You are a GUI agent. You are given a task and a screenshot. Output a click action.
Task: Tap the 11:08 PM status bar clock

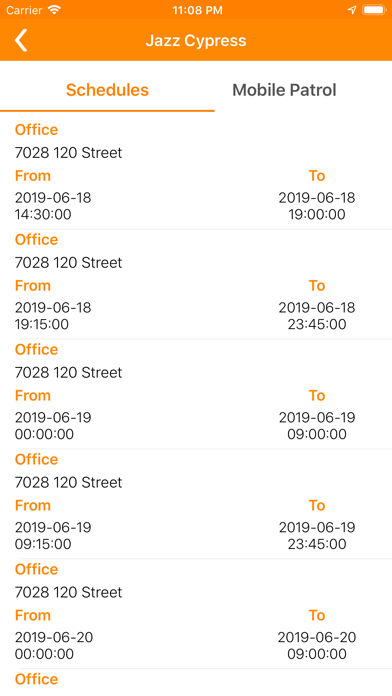[x=197, y=10]
